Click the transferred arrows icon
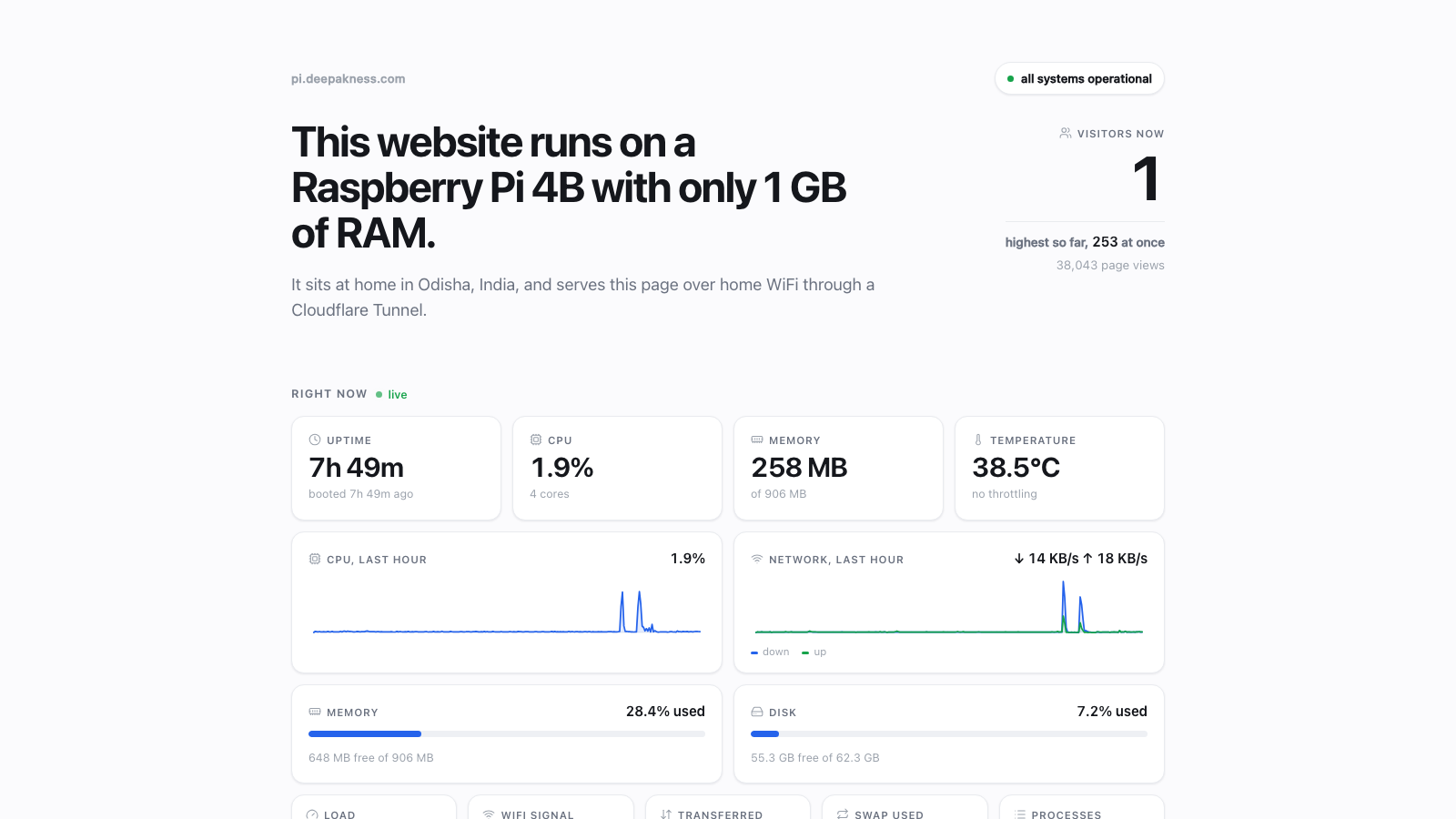 (666, 814)
